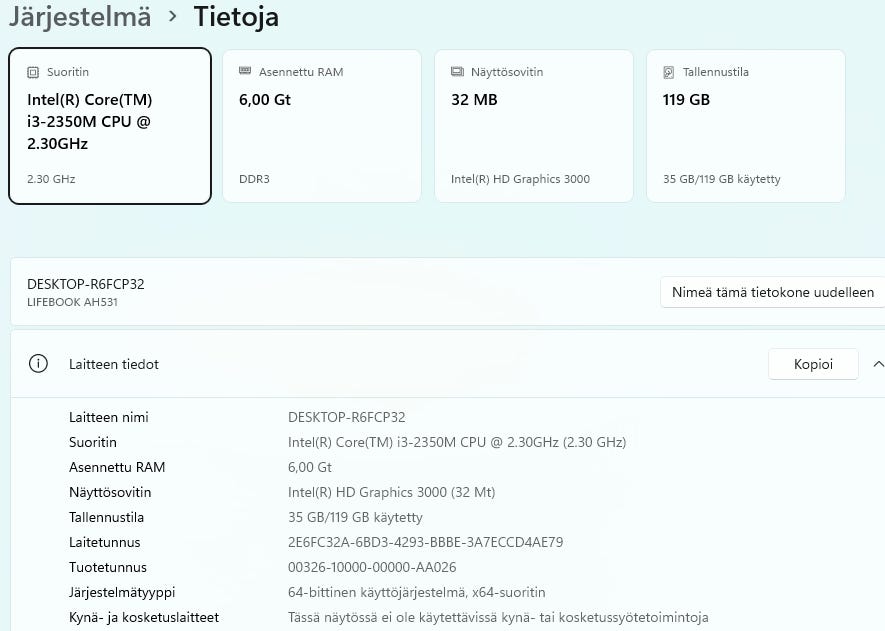Click the Asennettu RAM row label in device details

point(117,467)
